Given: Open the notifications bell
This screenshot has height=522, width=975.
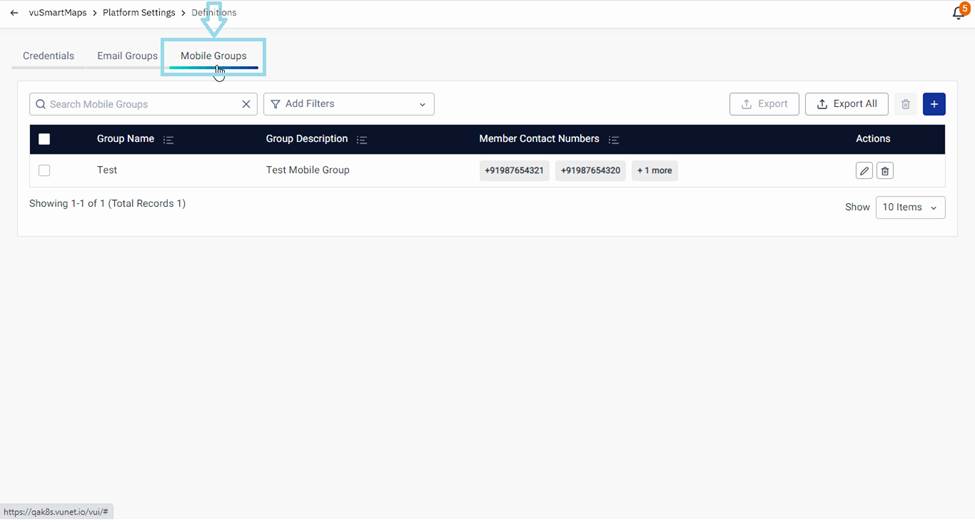Looking at the screenshot, I should (958, 13).
